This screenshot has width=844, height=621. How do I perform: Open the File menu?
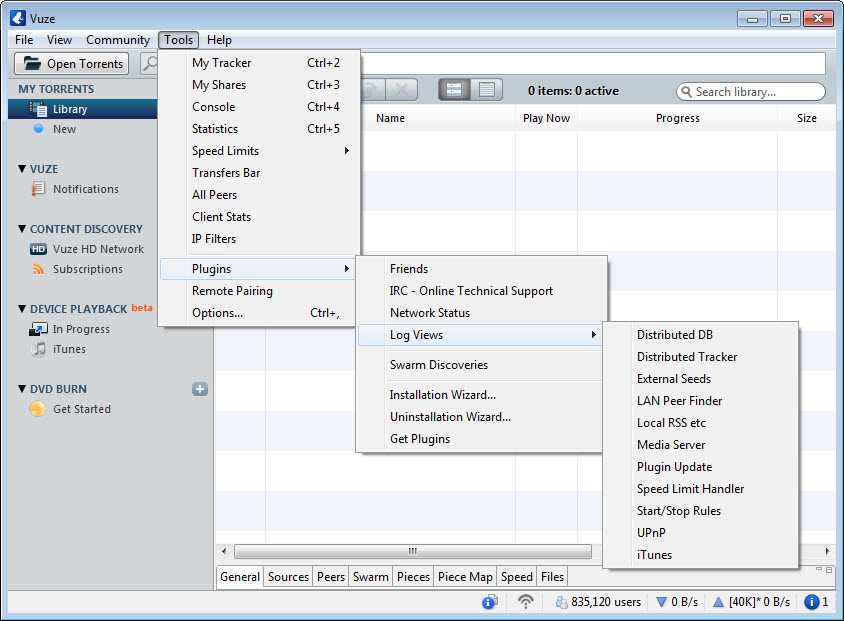tap(24, 40)
